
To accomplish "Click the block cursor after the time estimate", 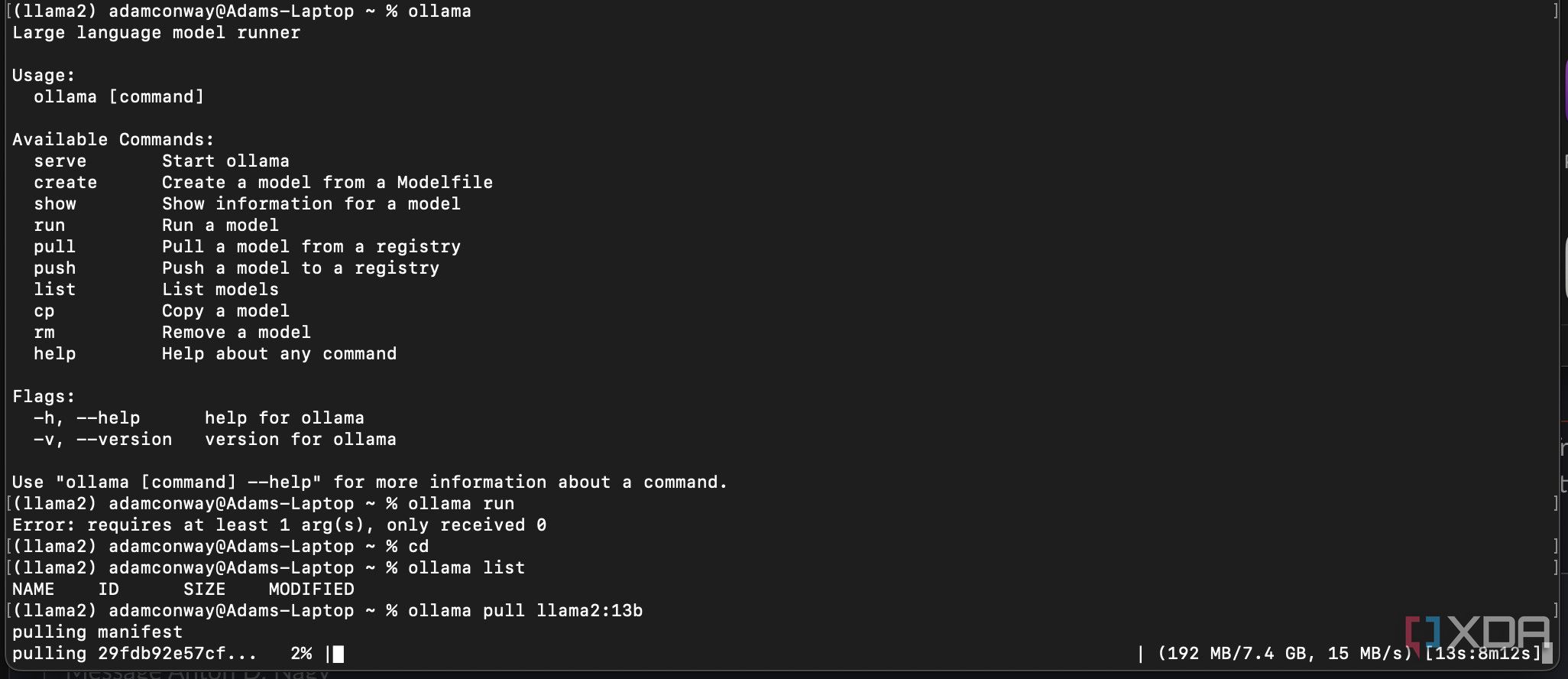I will (1547, 653).
